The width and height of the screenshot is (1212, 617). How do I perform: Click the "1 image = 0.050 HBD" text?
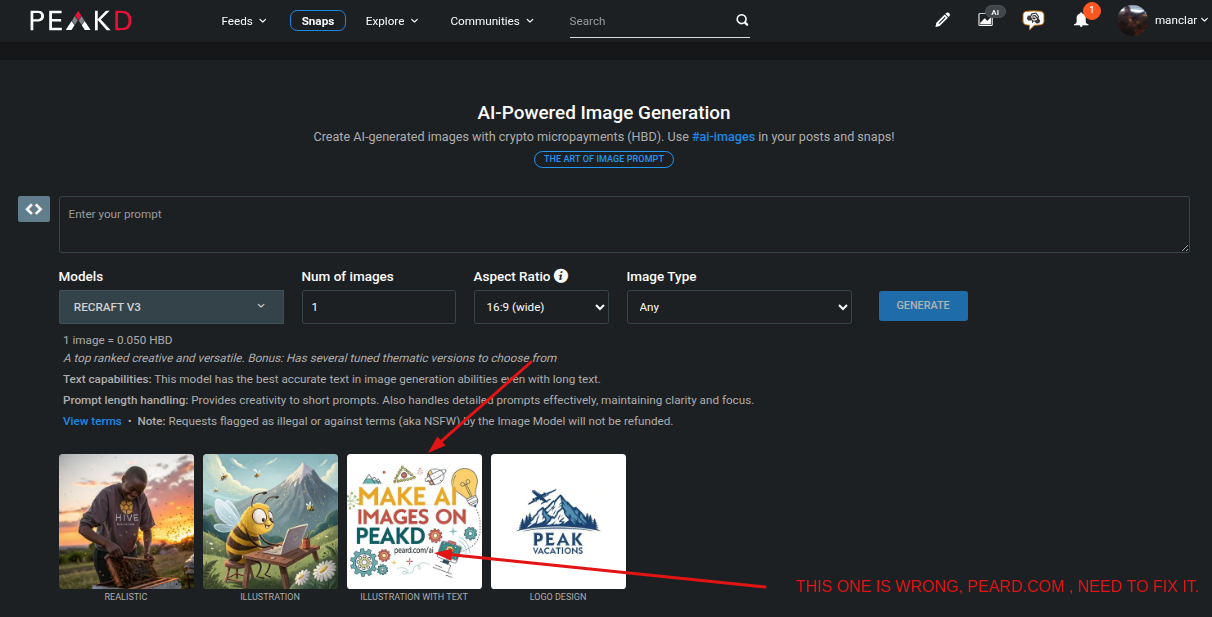coord(118,340)
